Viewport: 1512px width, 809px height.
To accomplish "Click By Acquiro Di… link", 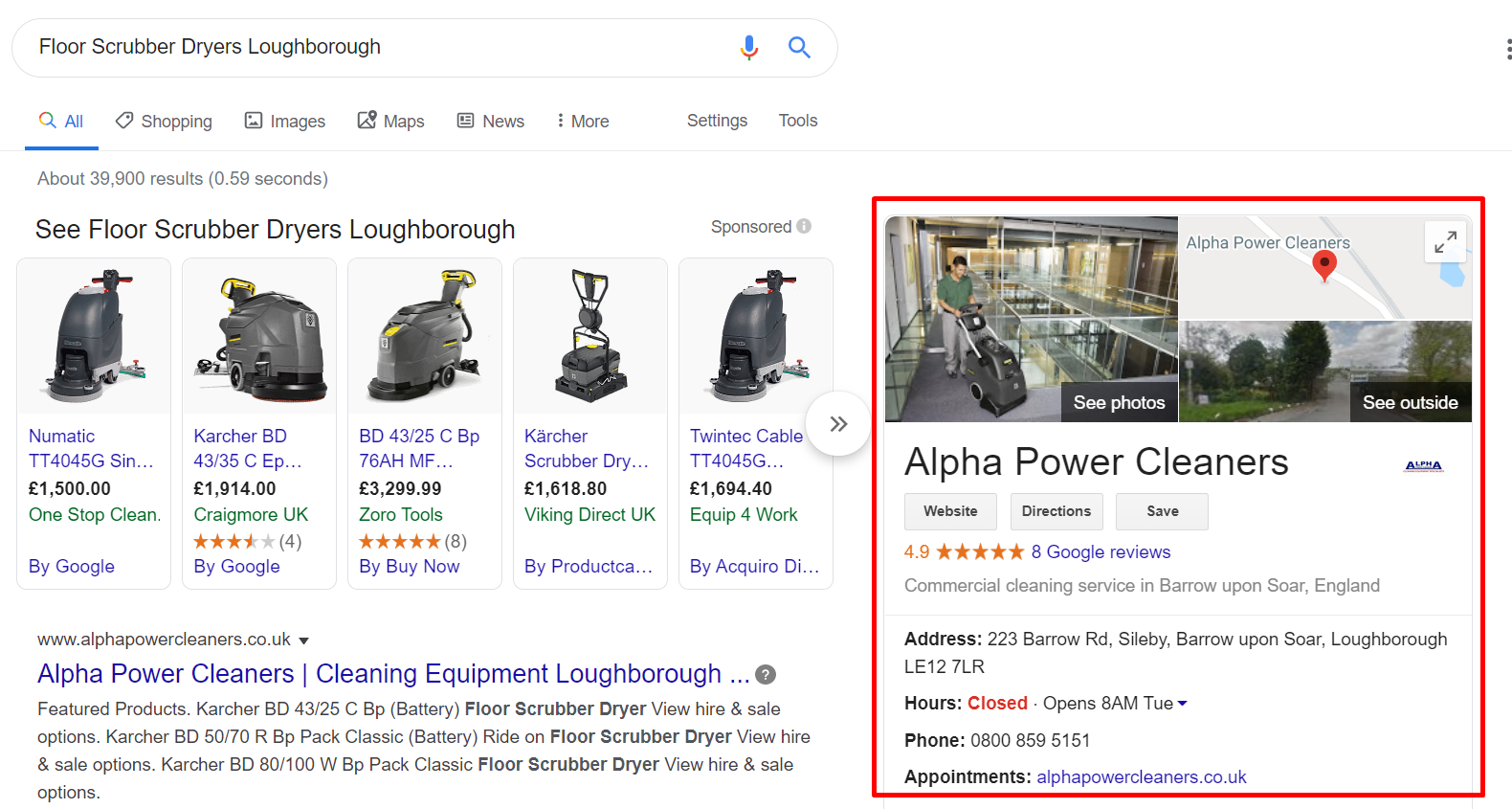I will [755, 567].
